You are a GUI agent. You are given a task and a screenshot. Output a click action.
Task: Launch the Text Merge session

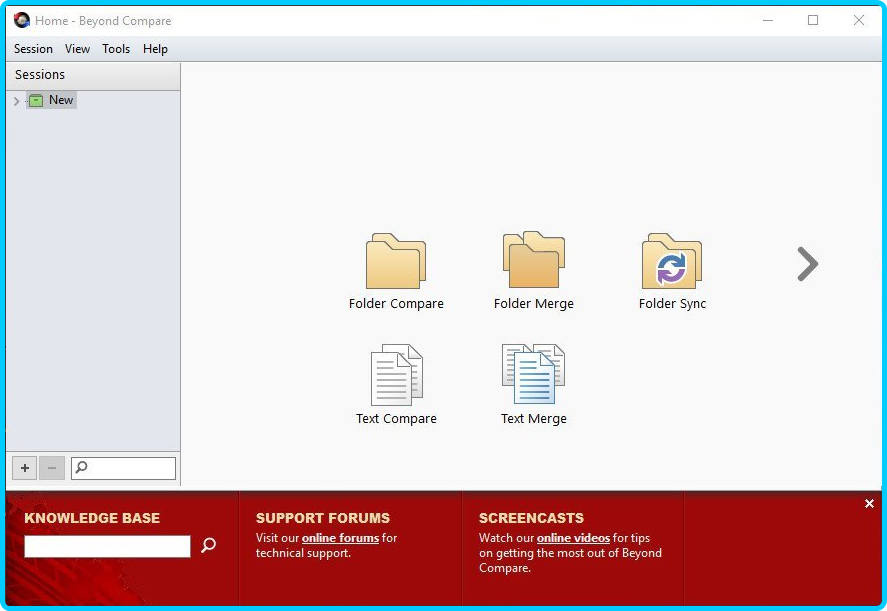click(533, 385)
